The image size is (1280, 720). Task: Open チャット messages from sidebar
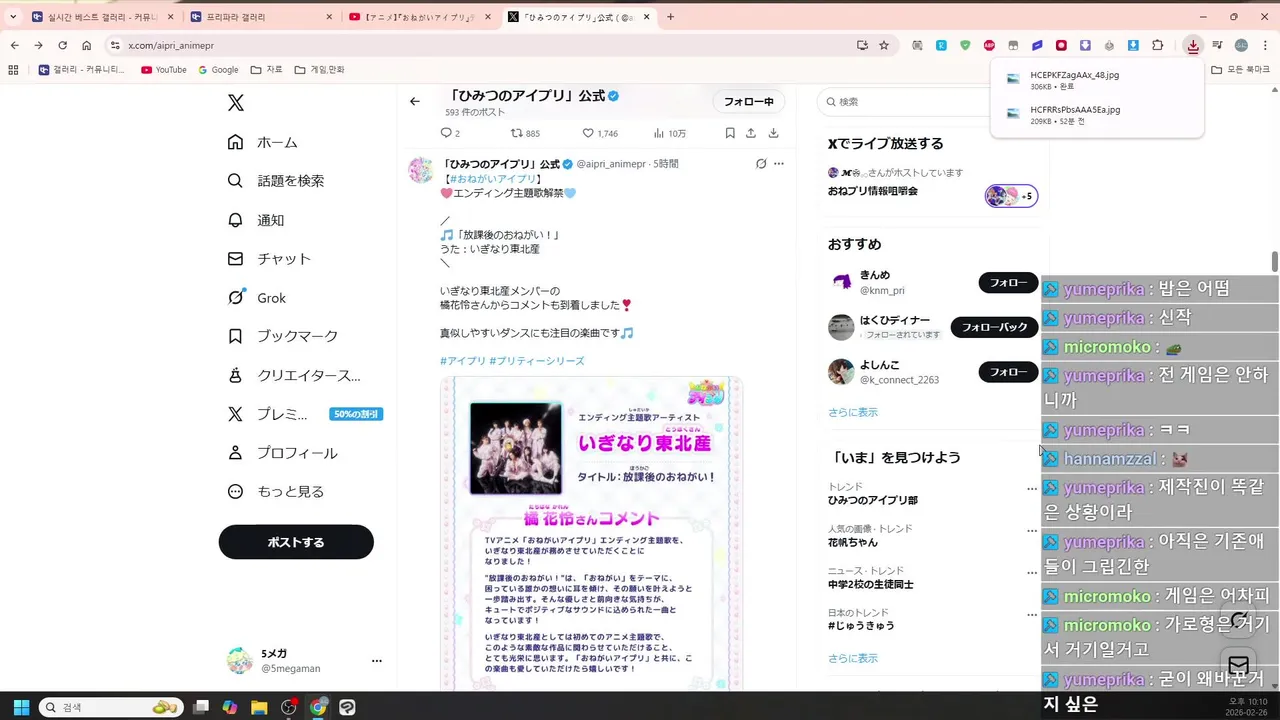(269, 259)
